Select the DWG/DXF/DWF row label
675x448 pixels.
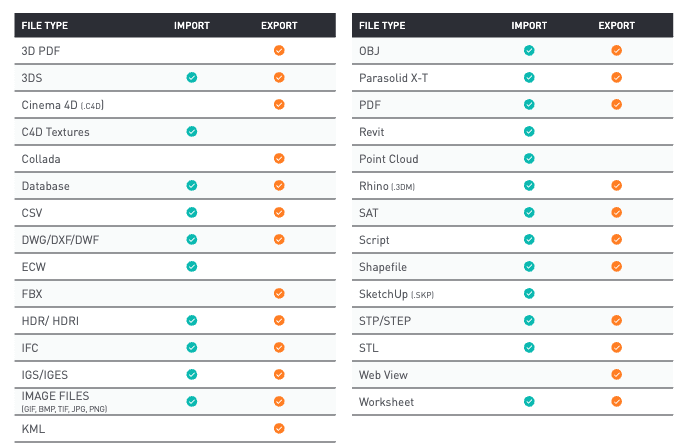(58, 239)
